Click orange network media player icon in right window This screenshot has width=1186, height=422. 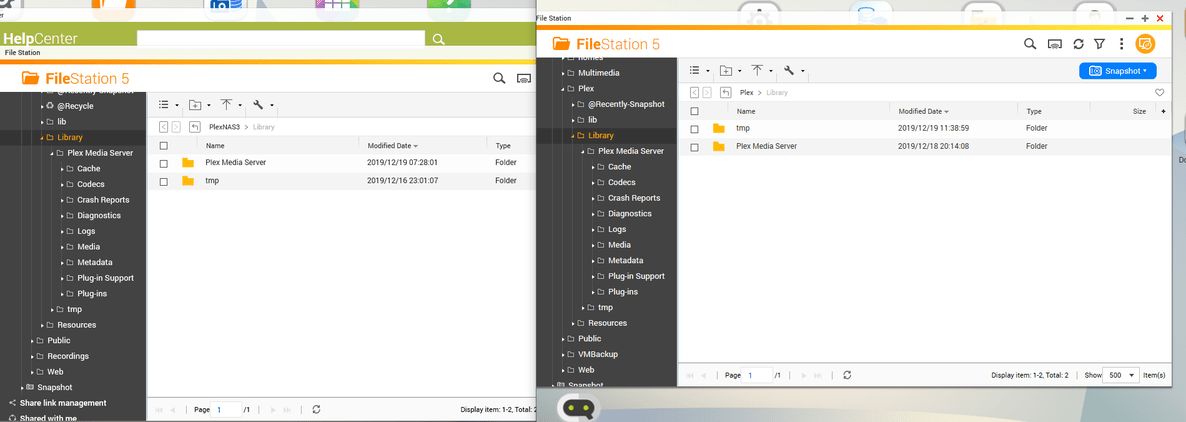coord(1145,44)
